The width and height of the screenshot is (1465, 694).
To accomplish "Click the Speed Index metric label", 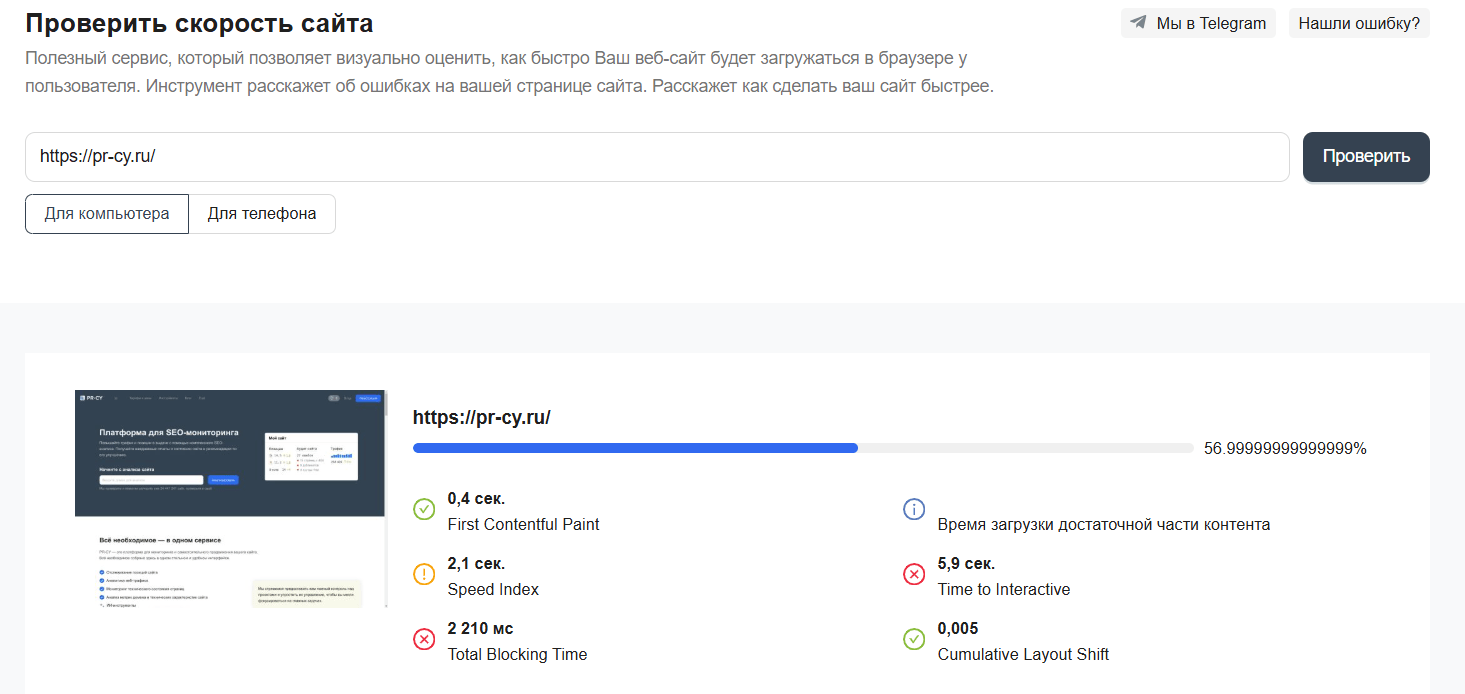I will coord(493,589).
